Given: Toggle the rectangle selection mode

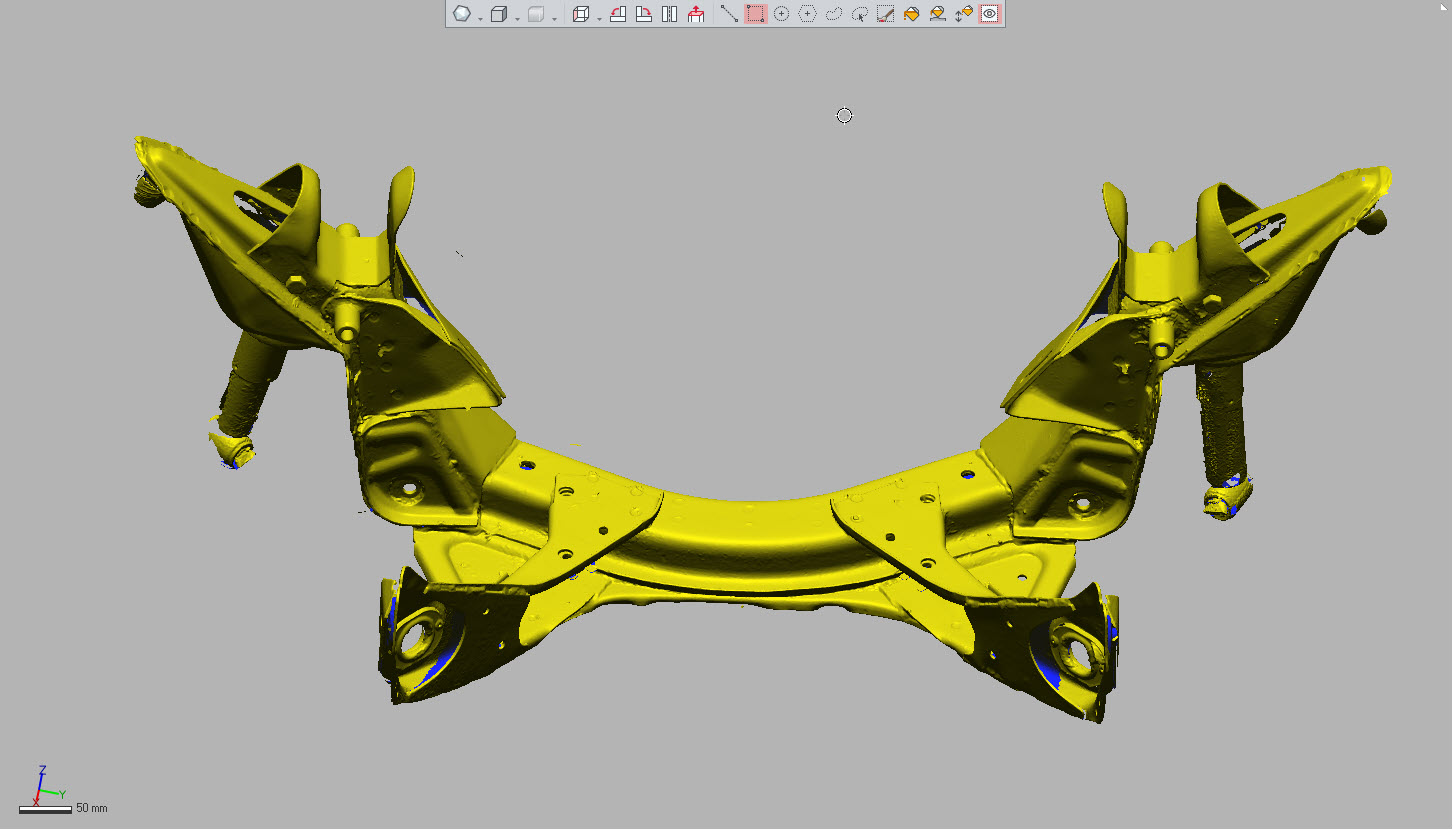Looking at the screenshot, I should (756, 14).
